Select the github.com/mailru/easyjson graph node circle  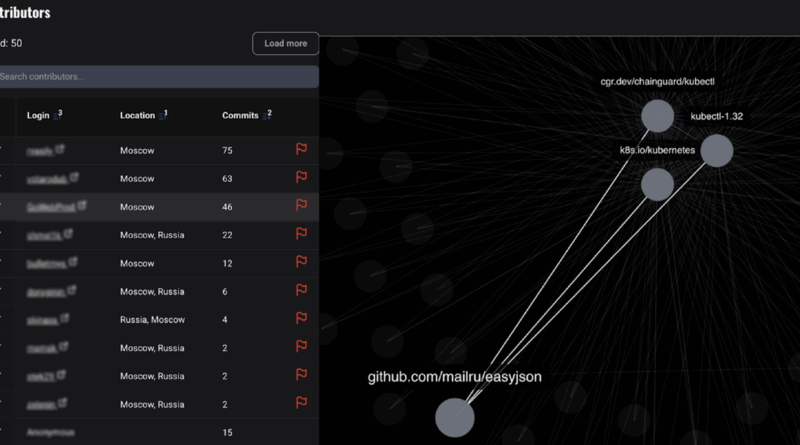(x=455, y=417)
